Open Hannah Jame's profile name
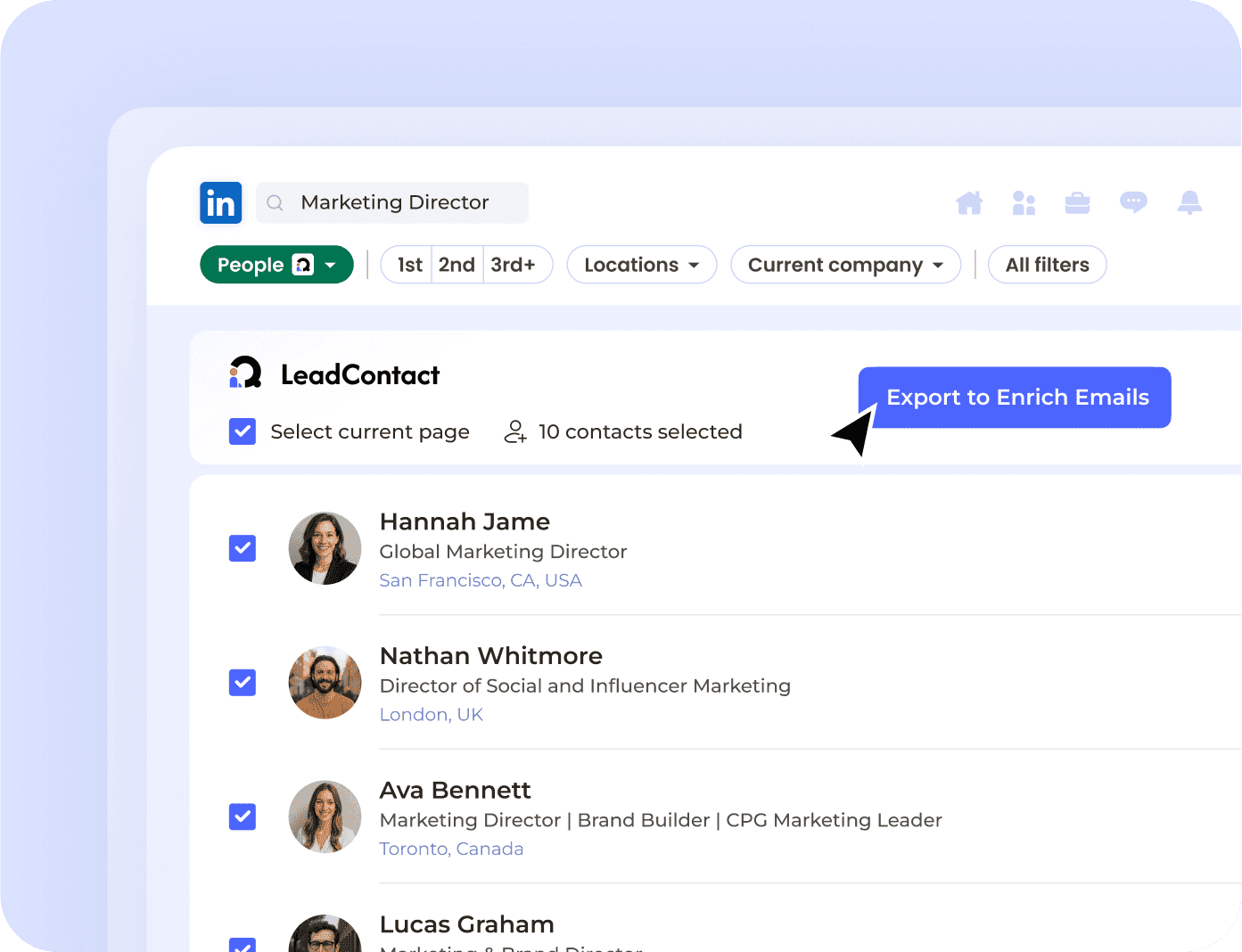 pos(465,521)
